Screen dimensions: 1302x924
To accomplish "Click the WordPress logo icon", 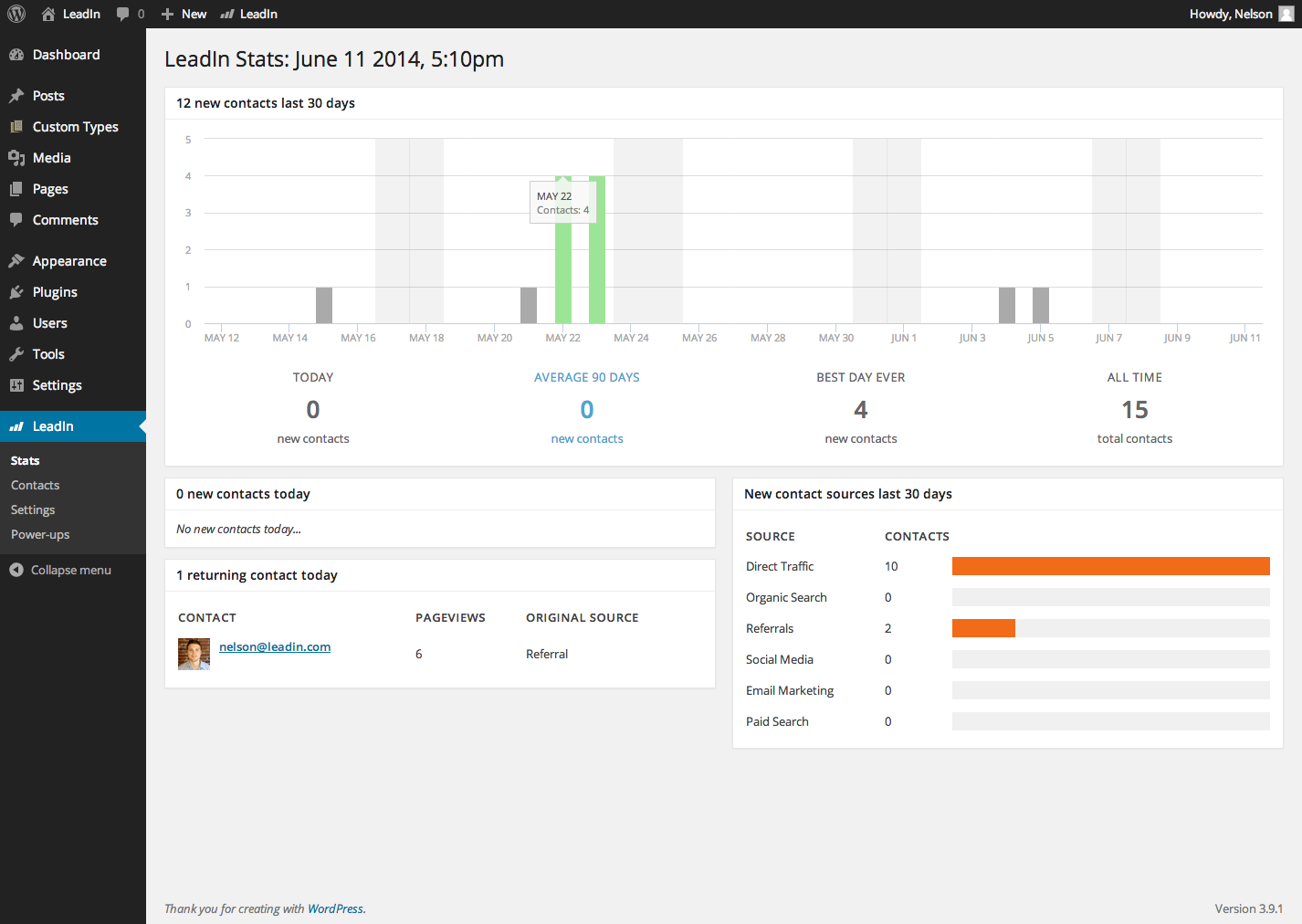I will pyautogui.click(x=16, y=14).
